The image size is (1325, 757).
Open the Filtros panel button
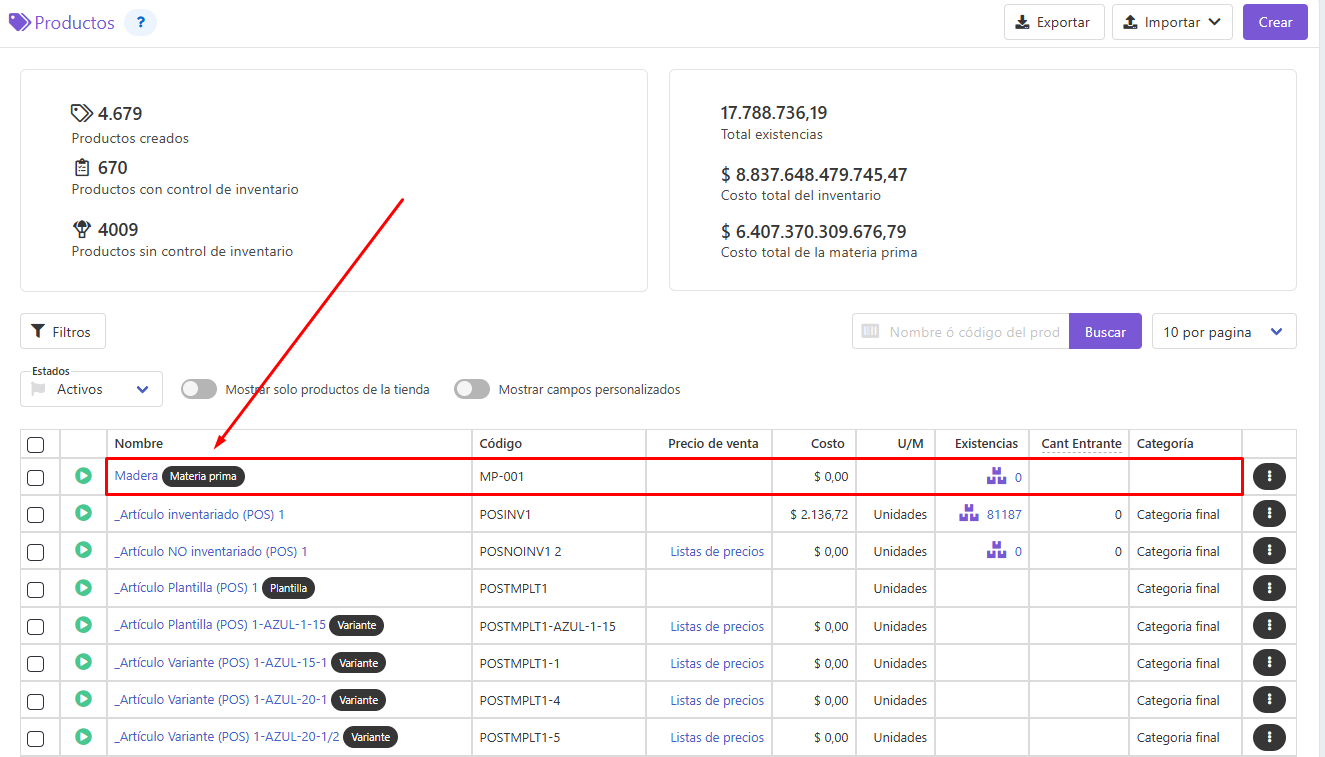63,331
